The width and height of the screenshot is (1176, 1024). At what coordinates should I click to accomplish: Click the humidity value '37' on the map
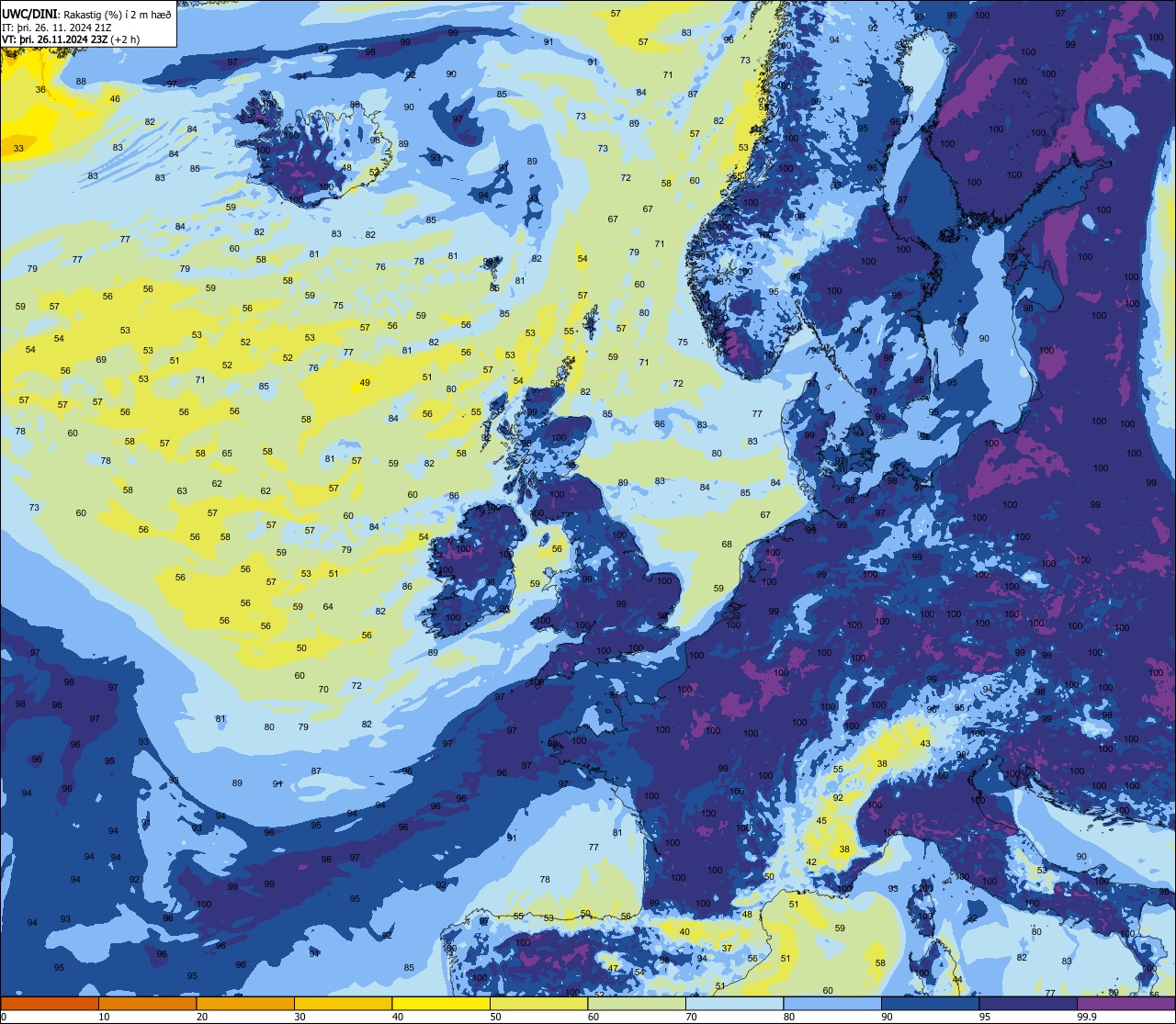727,948
